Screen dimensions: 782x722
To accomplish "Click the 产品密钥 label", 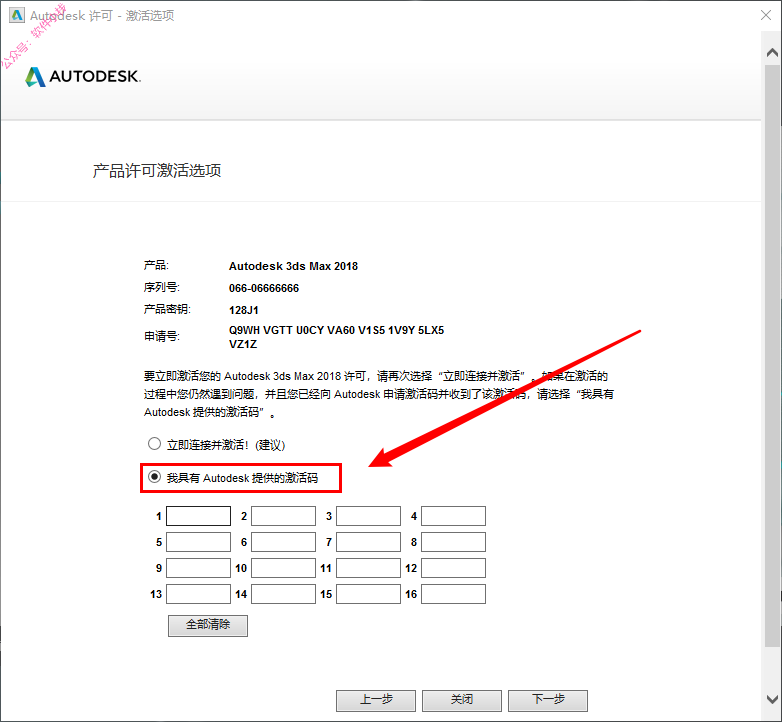I will pyautogui.click(x=168, y=309).
